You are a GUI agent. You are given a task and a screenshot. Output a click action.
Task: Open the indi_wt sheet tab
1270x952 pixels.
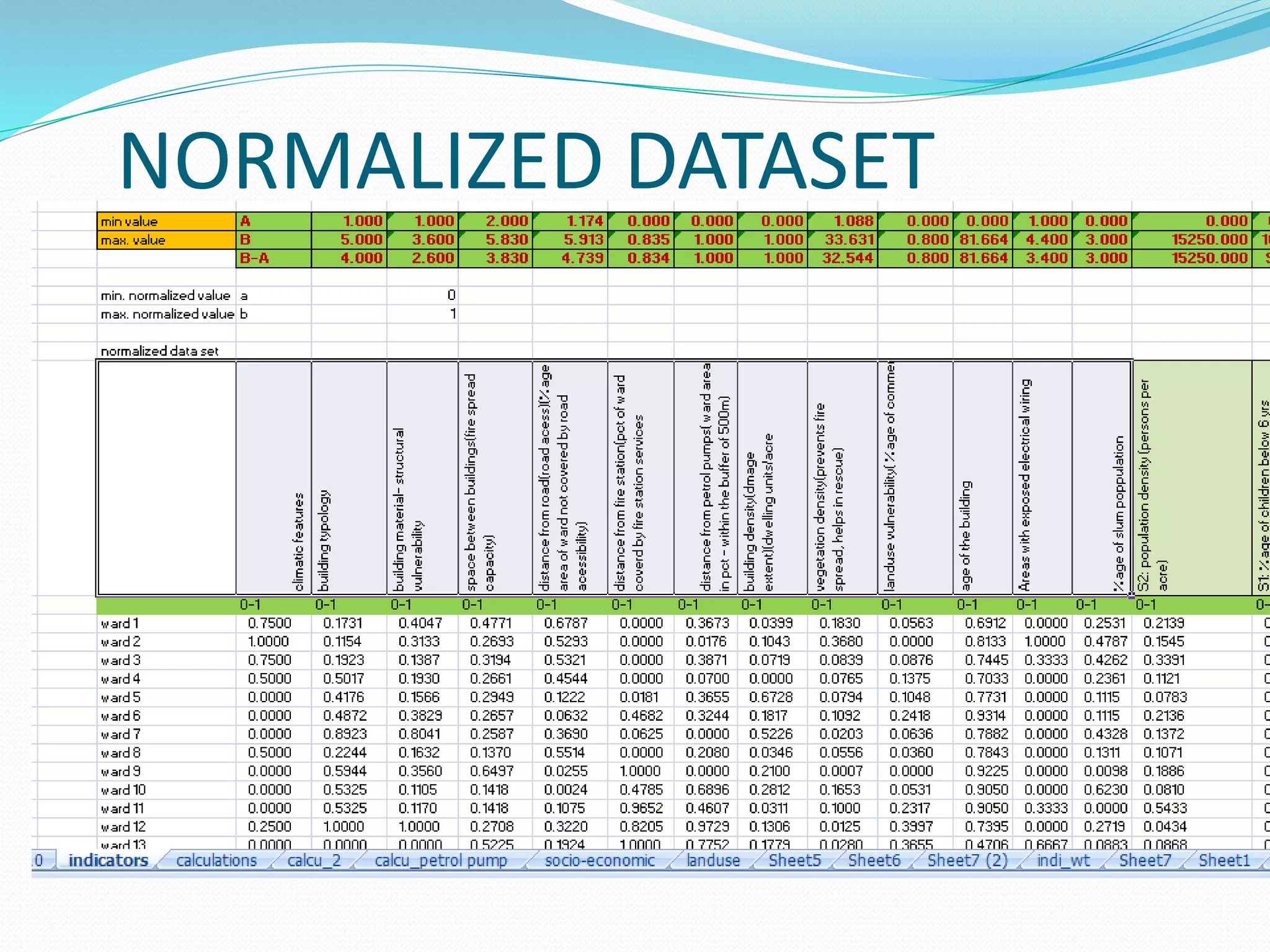[1064, 860]
